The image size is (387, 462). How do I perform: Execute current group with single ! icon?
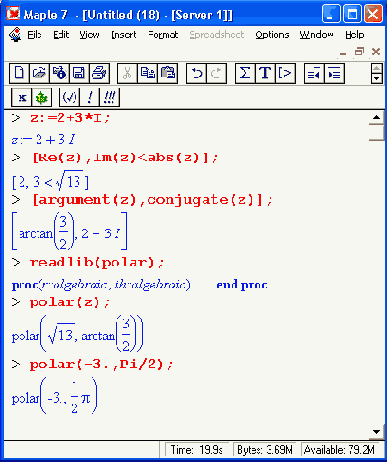point(89,97)
